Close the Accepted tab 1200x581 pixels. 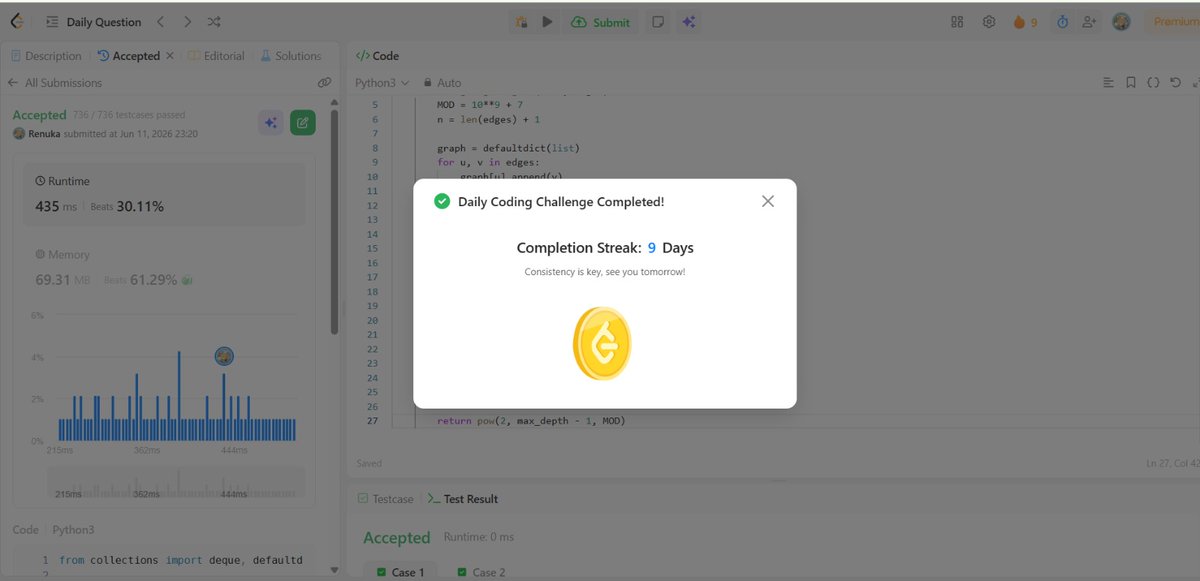tap(170, 56)
